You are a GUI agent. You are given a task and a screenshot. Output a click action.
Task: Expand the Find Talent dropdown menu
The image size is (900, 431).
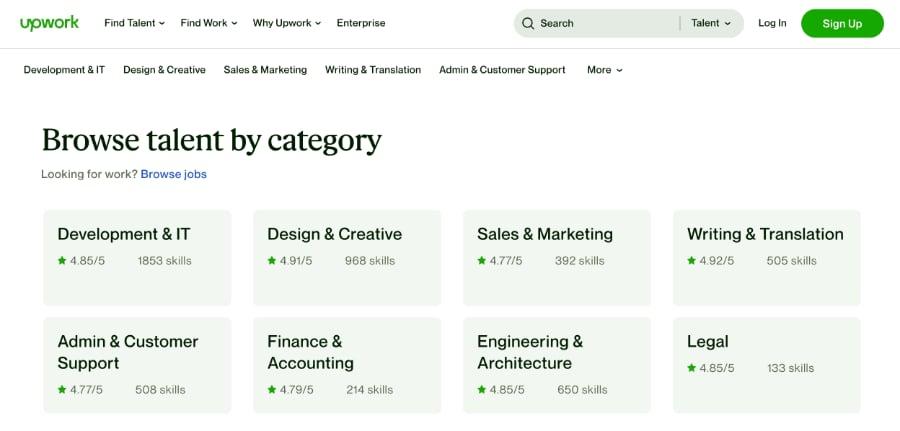(134, 23)
